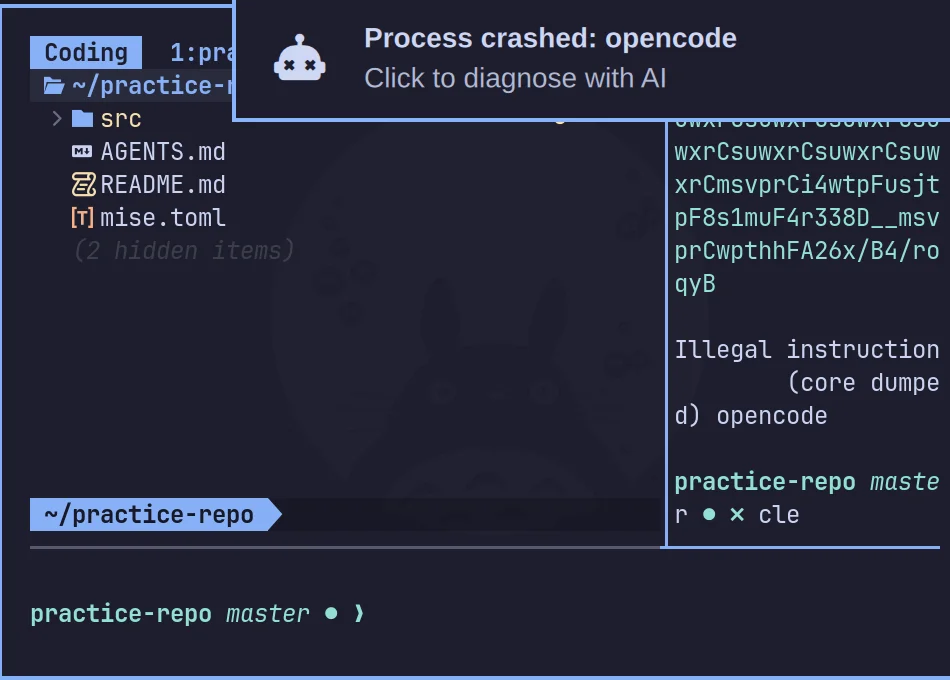Click the scroll icon beside README.md

[83, 184]
